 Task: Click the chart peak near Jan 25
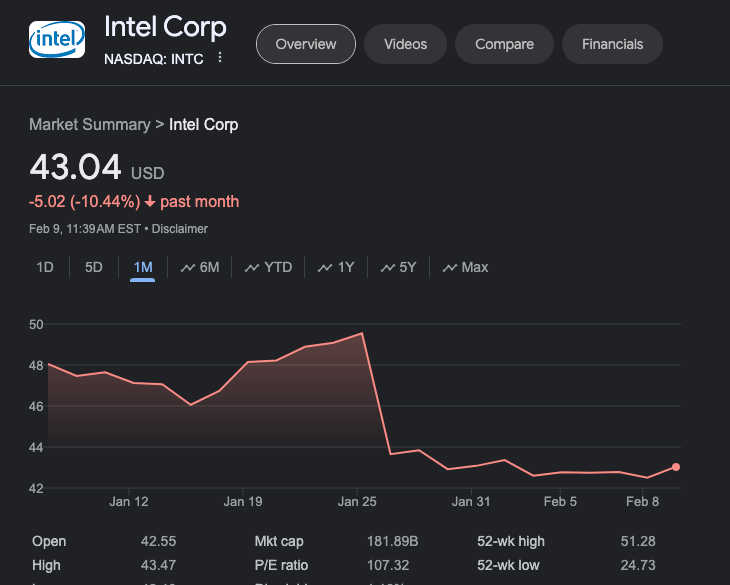(x=361, y=333)
